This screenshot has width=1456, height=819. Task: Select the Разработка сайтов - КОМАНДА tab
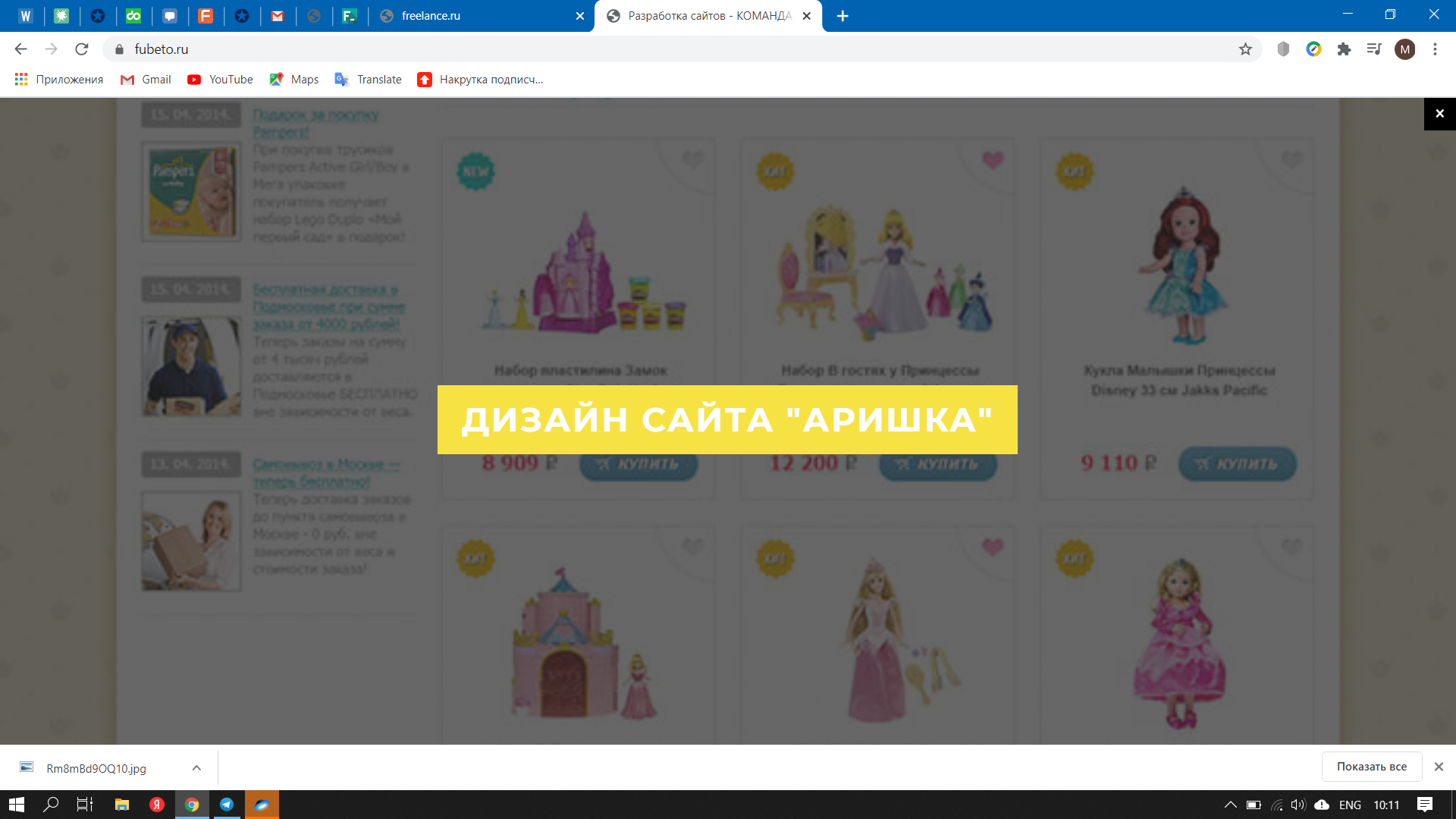click(708, 16)
